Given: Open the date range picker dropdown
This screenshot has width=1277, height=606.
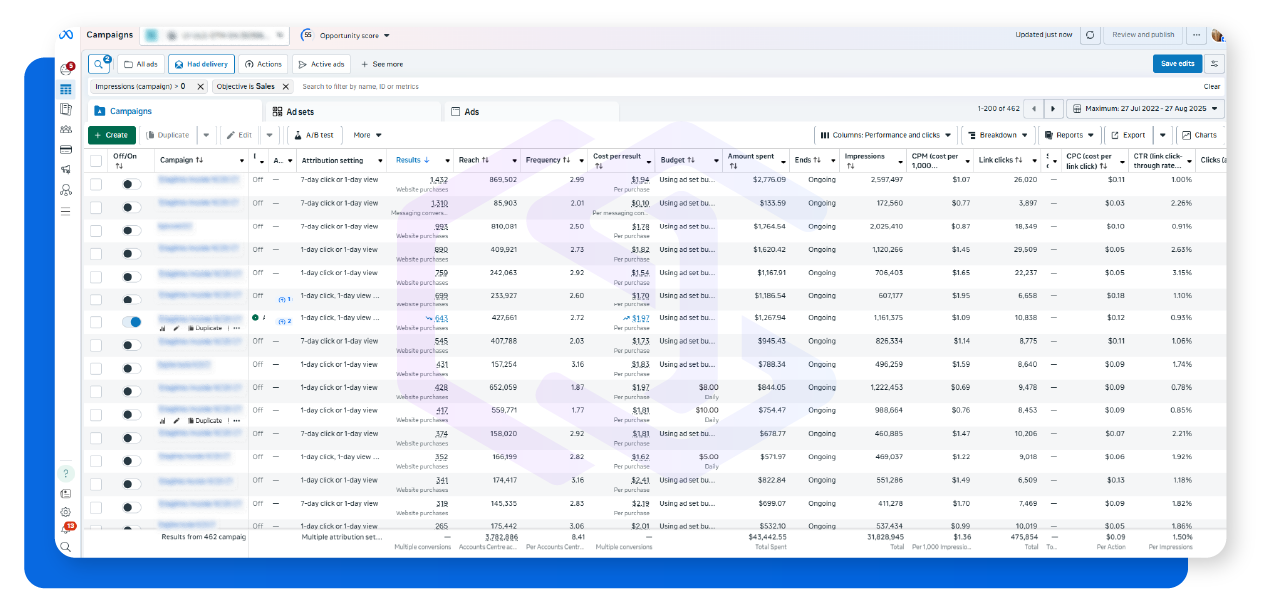Looking at the screenshot, I should click(x=1145, y=108).
